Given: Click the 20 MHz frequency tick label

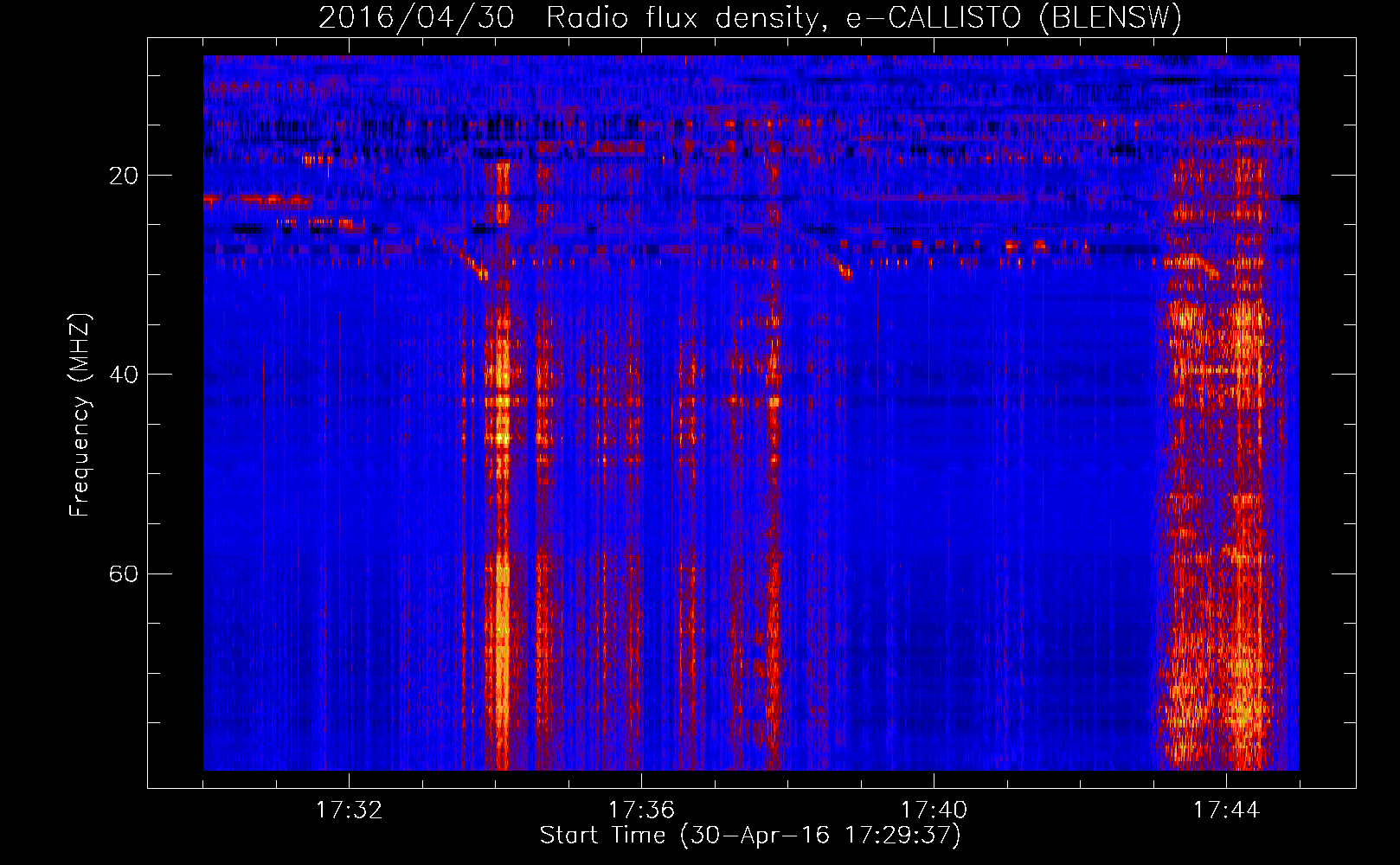Looking at the screenshot, I should 123,176.
